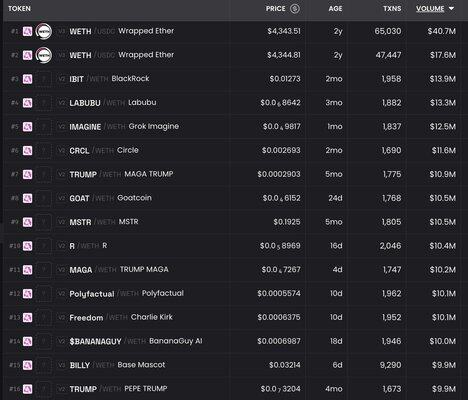This screenshot has height=400, width=468.
Task: Click the WETH token logo in row #2
Action: tap(44, 55)
